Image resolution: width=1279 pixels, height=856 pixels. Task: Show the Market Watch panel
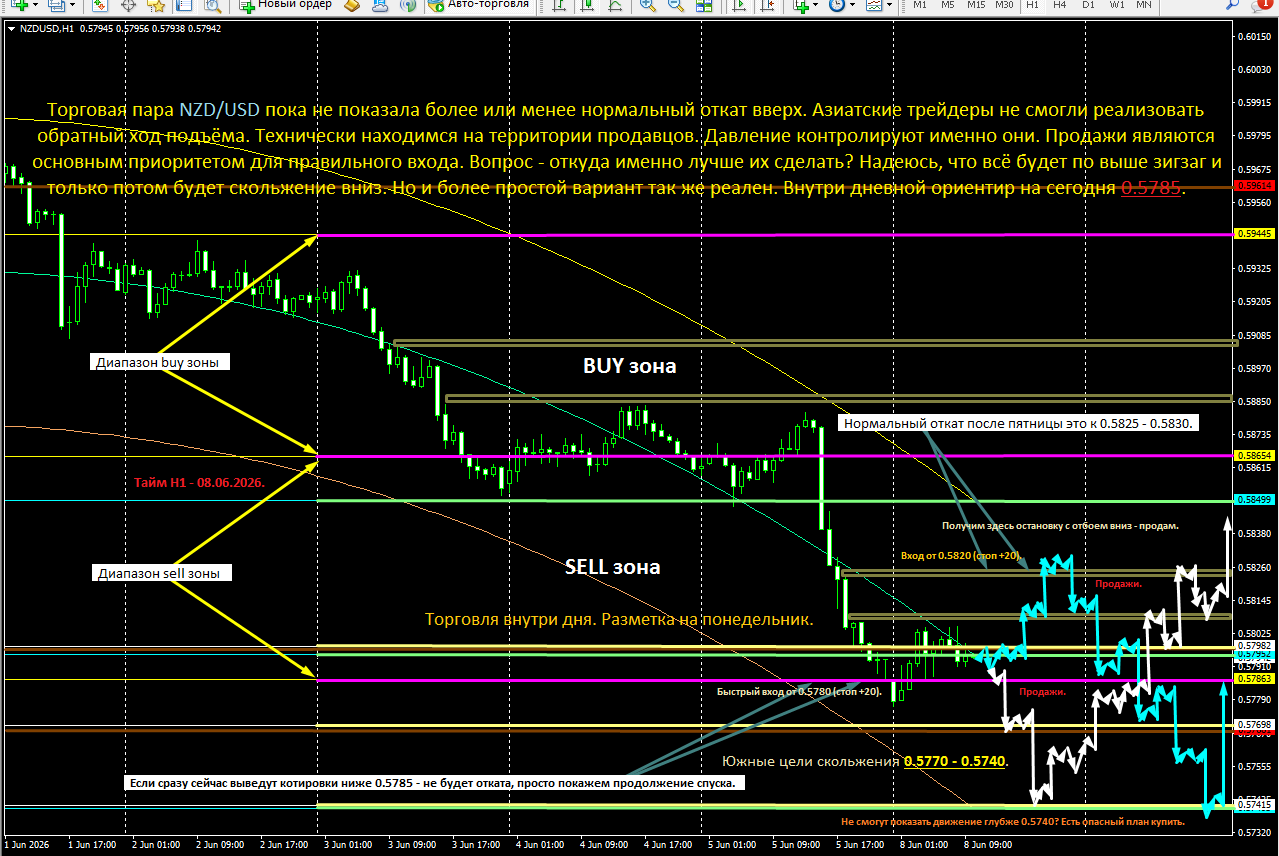[x=102, y=5]
